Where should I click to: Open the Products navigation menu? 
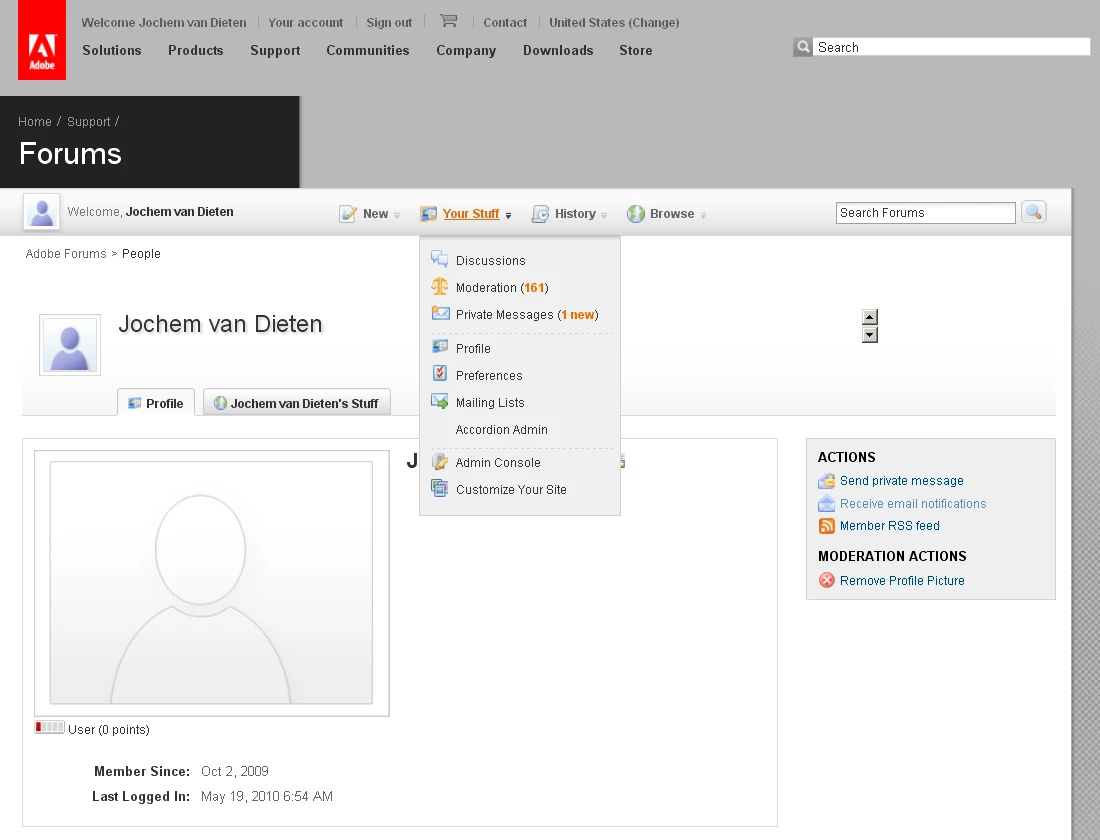click(196, 51)
